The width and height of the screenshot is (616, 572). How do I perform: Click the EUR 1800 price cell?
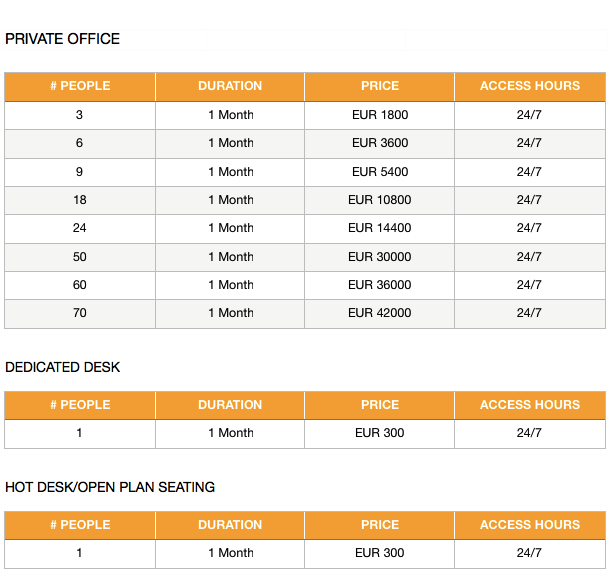point(380,115)
